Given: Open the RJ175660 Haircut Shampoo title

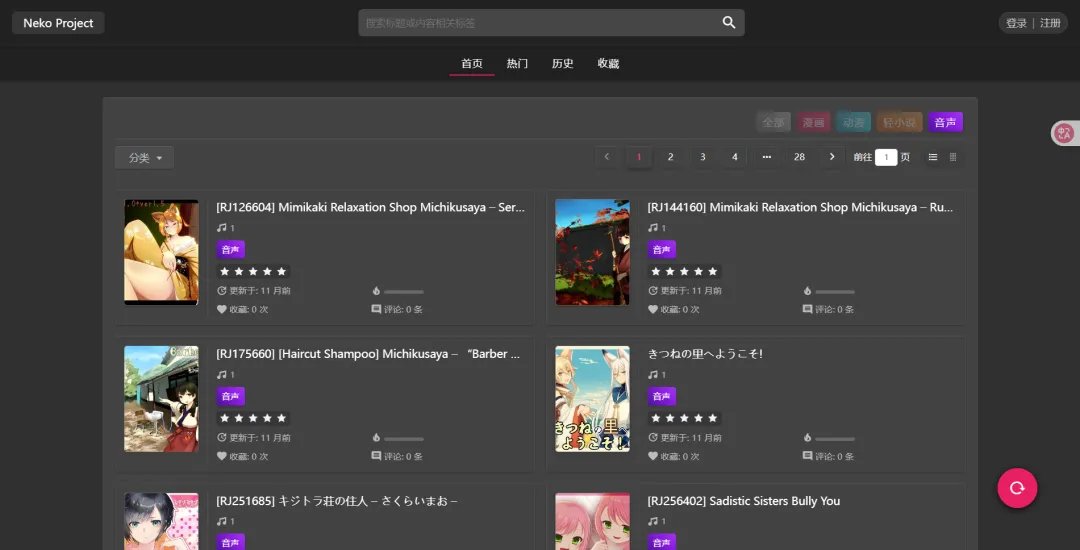Looking at the screenshot, I should [368, 354].
